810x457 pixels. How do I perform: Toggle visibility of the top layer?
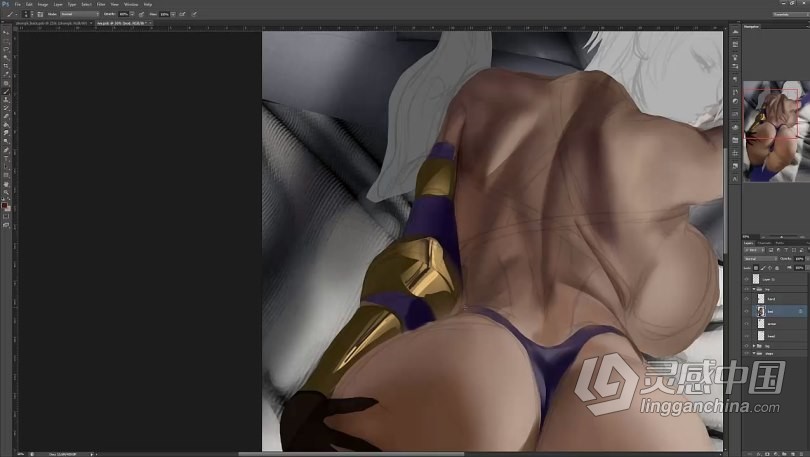click(746, 279)
